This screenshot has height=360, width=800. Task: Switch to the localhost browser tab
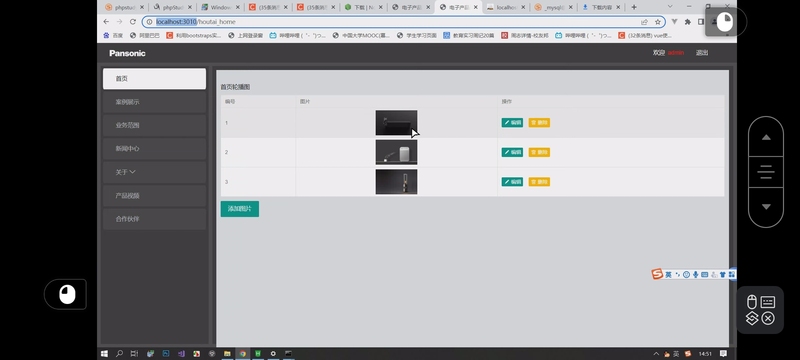[x=507, y=7]
